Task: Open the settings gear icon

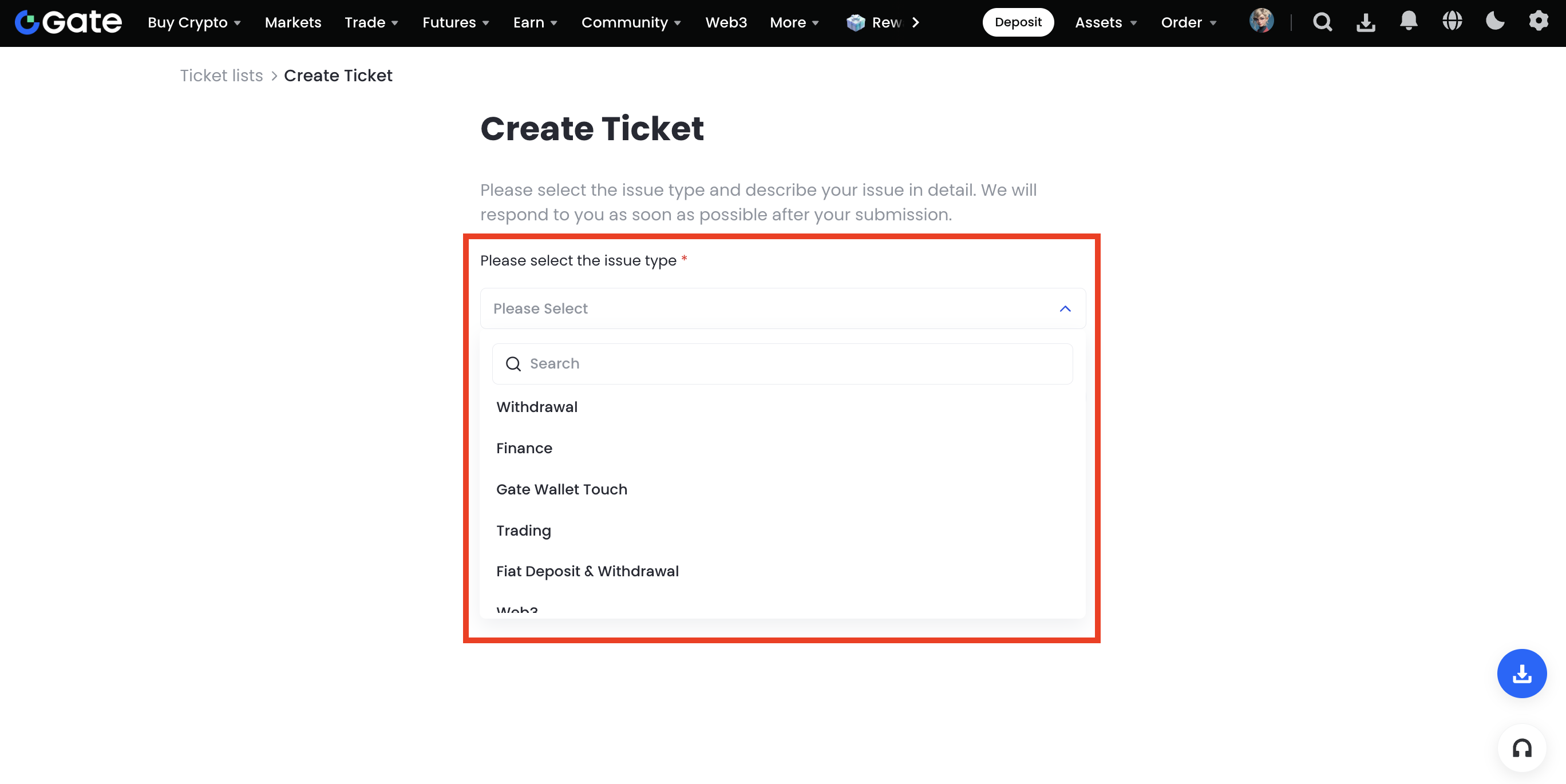Action: (x=1538, y=21)
